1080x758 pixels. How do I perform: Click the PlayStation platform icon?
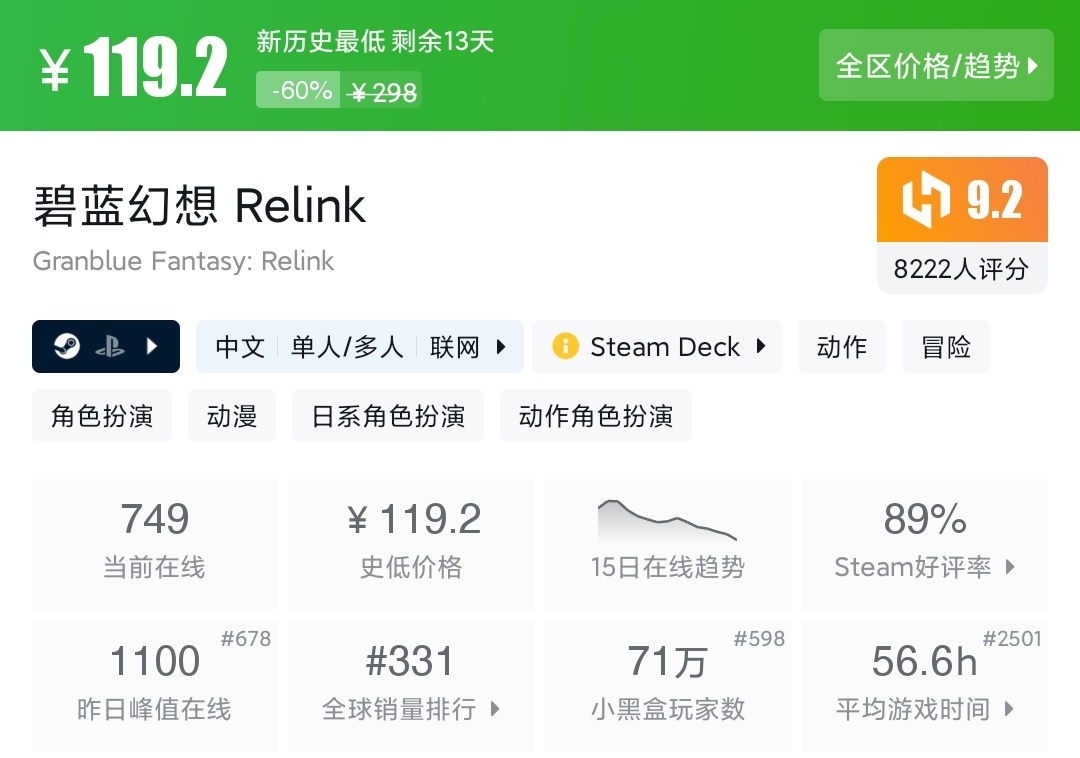coord(110,347)
